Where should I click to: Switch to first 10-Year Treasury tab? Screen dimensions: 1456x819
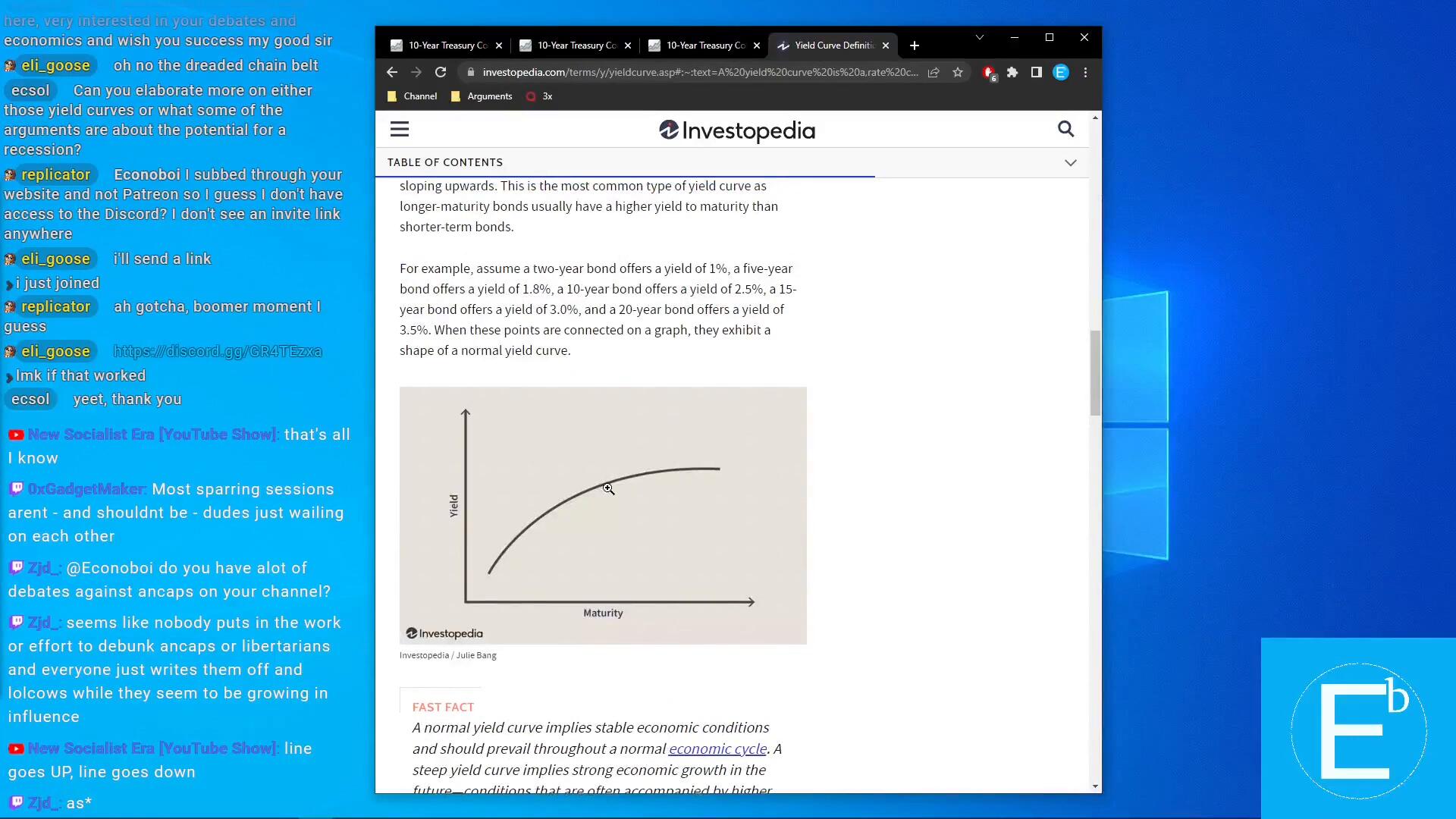coord(440,45)
